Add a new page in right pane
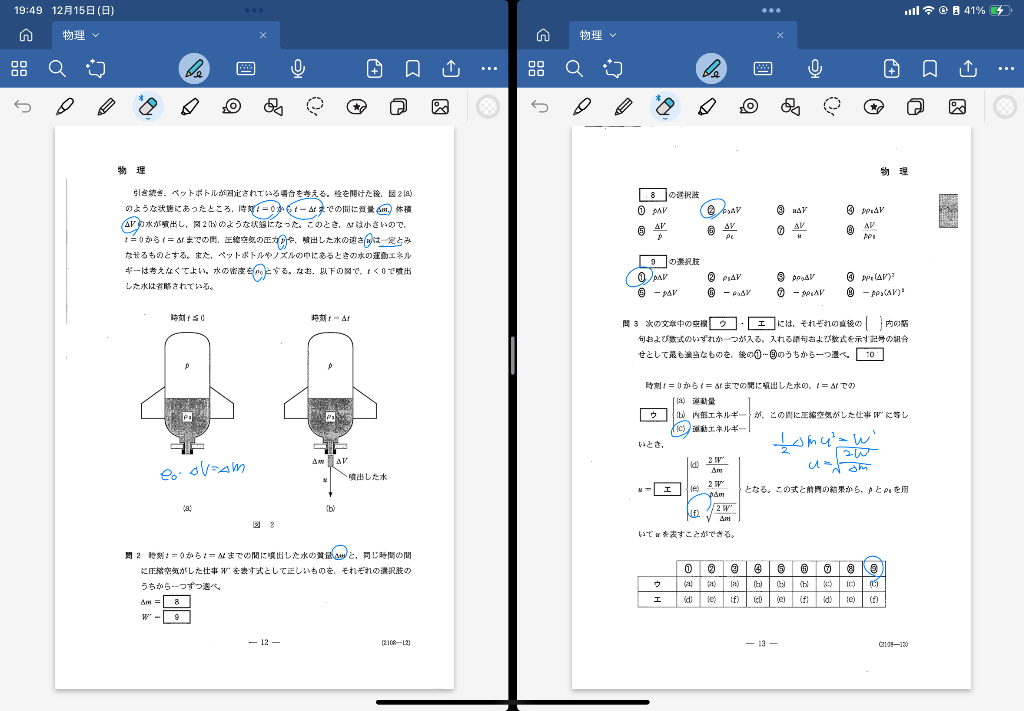Image resolution: width=1024 pixels, height=711 pixels. click(892, 68)
